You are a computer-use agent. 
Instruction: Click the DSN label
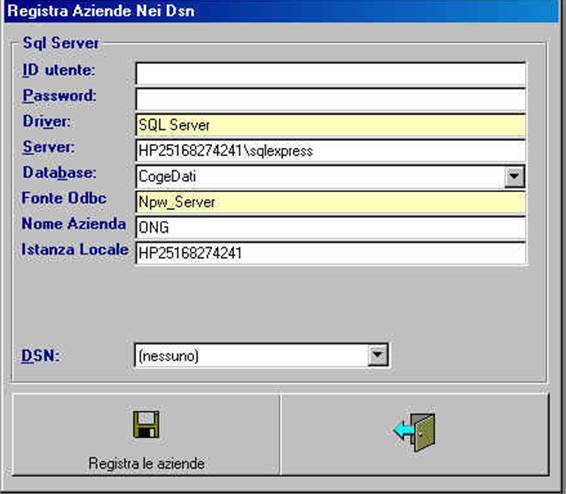[40, 356]
